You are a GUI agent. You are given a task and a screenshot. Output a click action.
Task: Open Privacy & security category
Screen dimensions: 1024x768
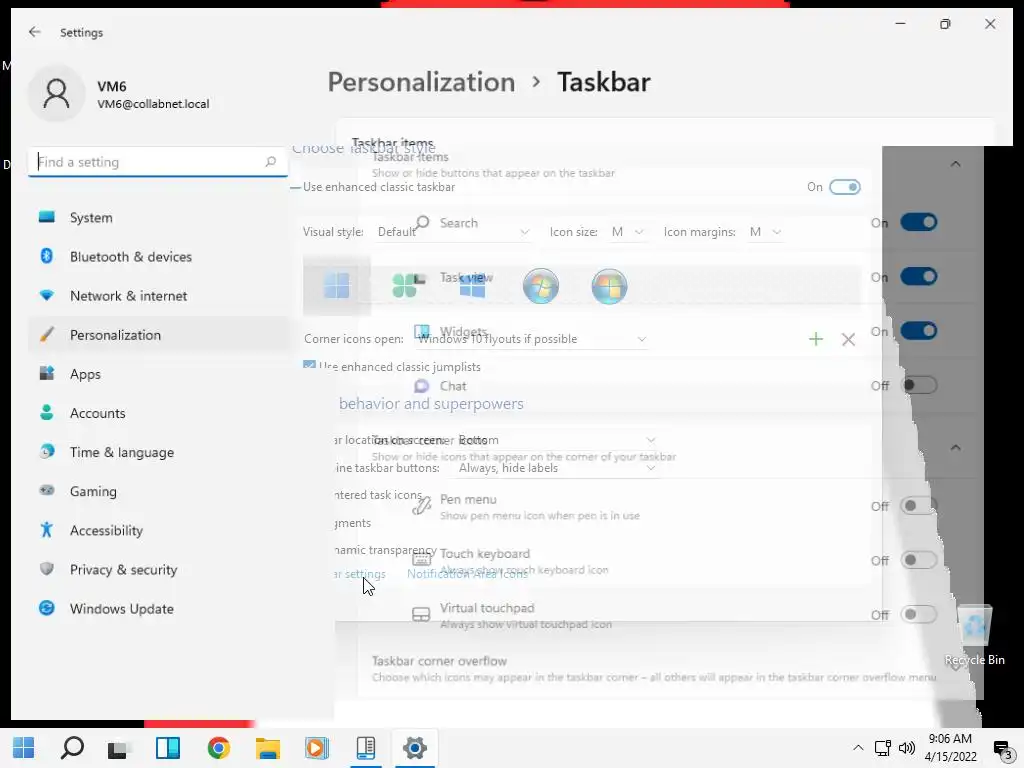click(159, 569)
